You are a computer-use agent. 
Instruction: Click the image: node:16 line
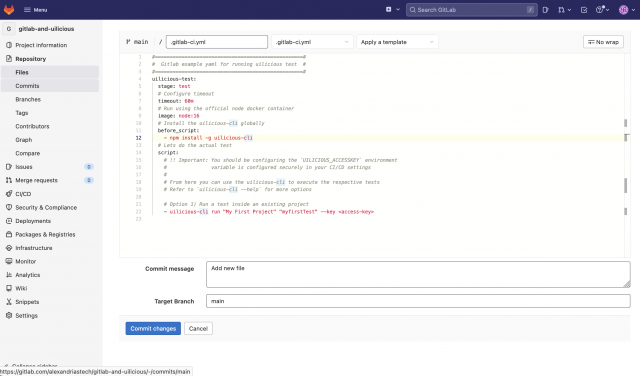pos(178,116)
